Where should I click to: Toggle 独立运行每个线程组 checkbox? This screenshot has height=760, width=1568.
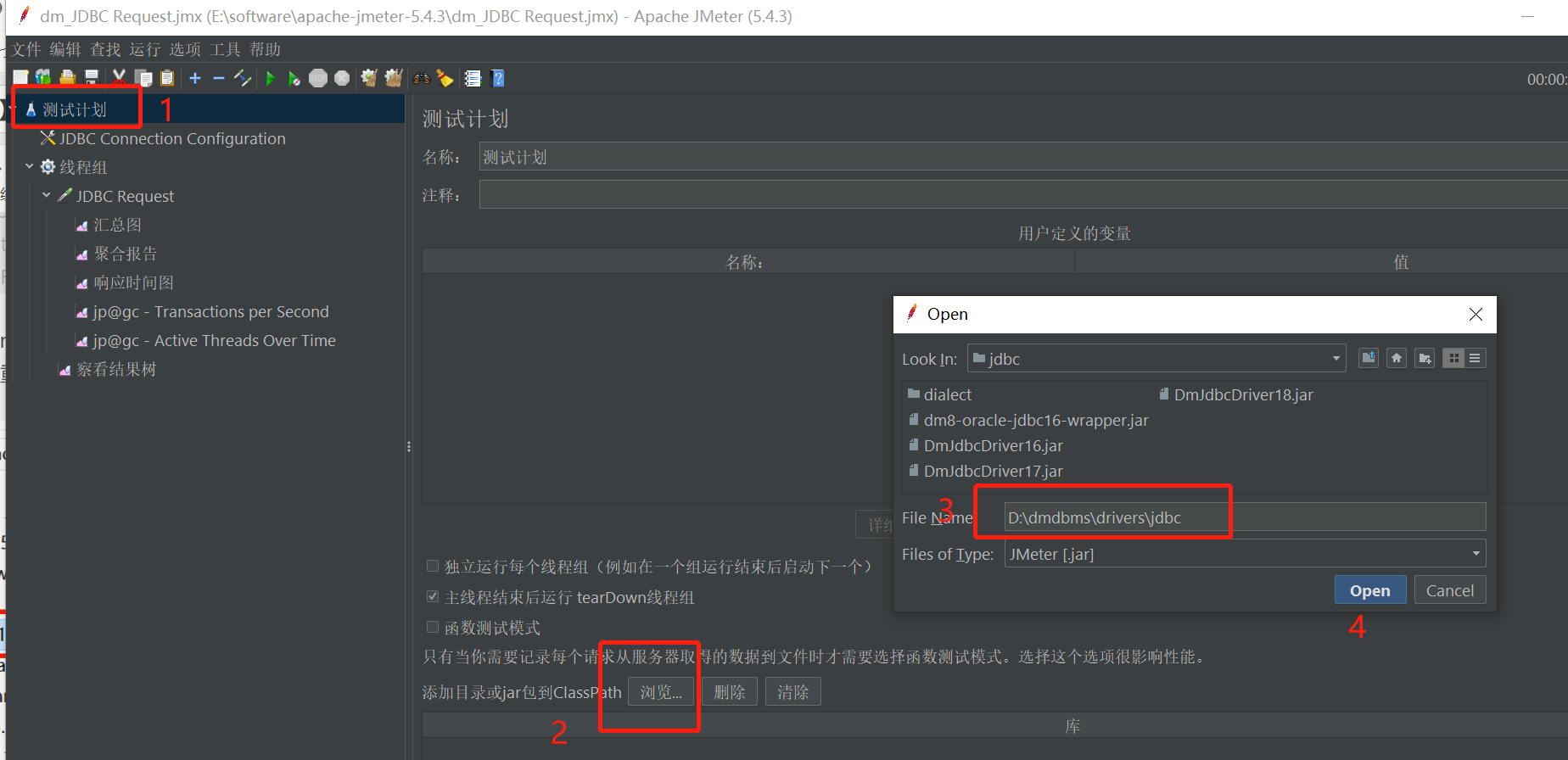pos(433,566)
